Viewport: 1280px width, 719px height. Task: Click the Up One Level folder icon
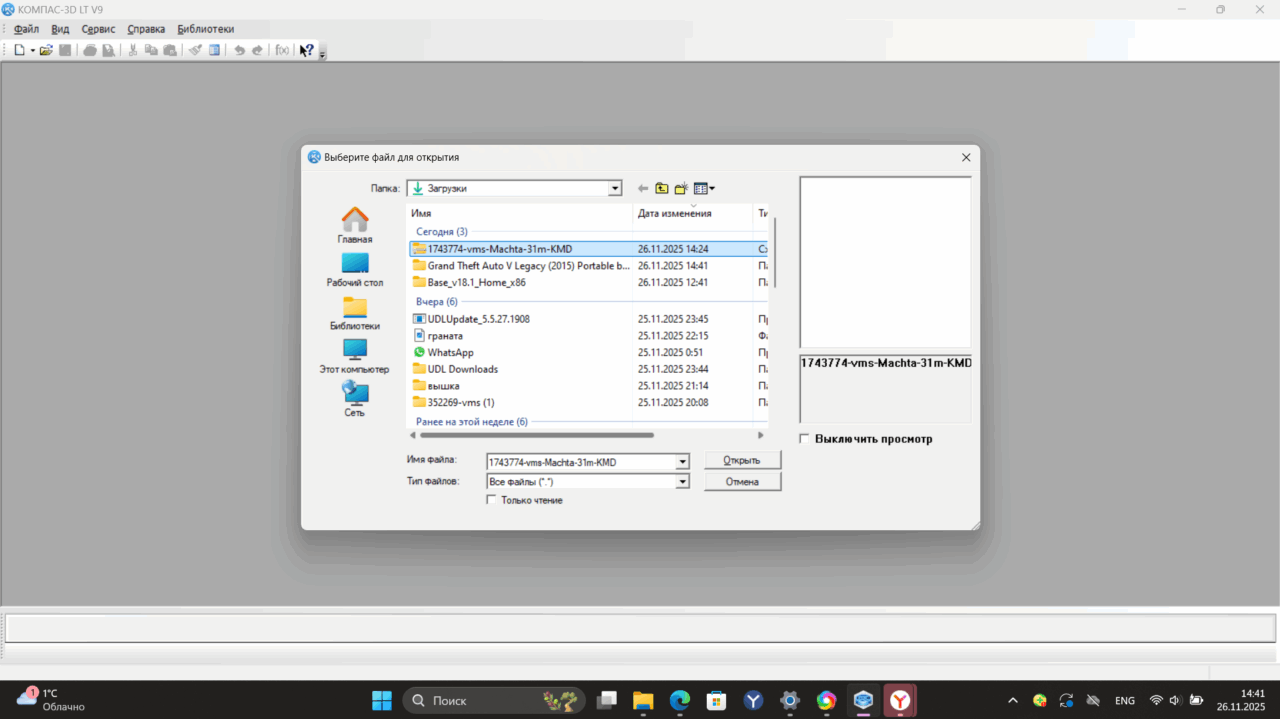(661, 188)
